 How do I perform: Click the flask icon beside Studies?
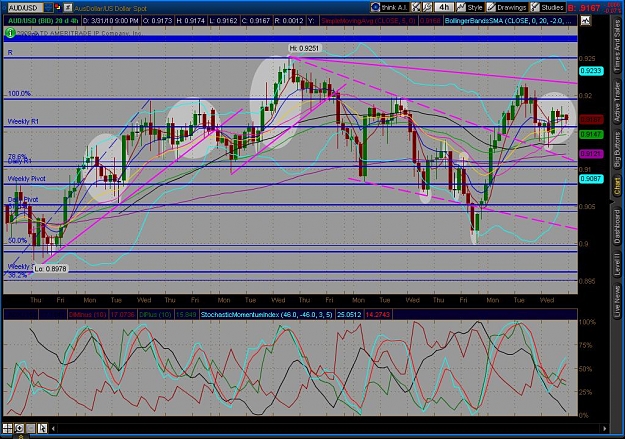(x=535, y=7)
